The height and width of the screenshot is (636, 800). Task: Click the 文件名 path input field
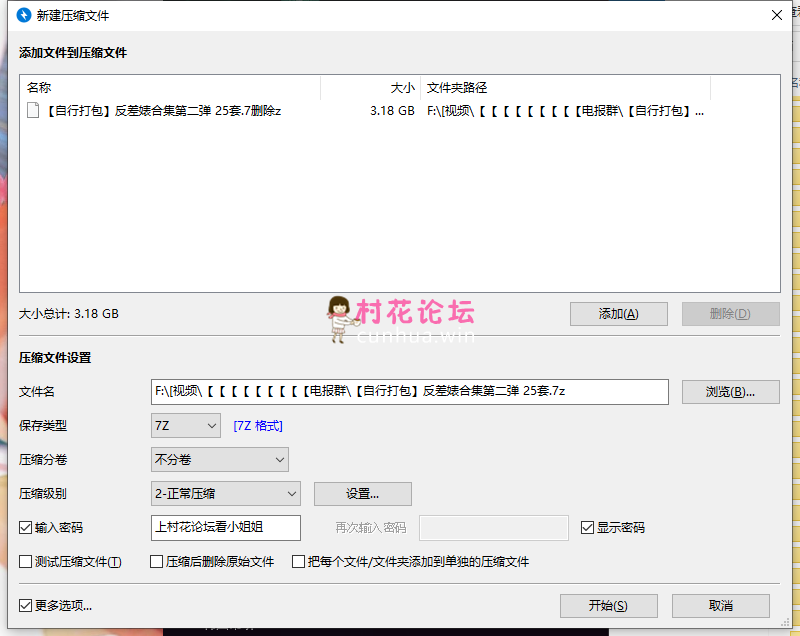click(409, 391)
